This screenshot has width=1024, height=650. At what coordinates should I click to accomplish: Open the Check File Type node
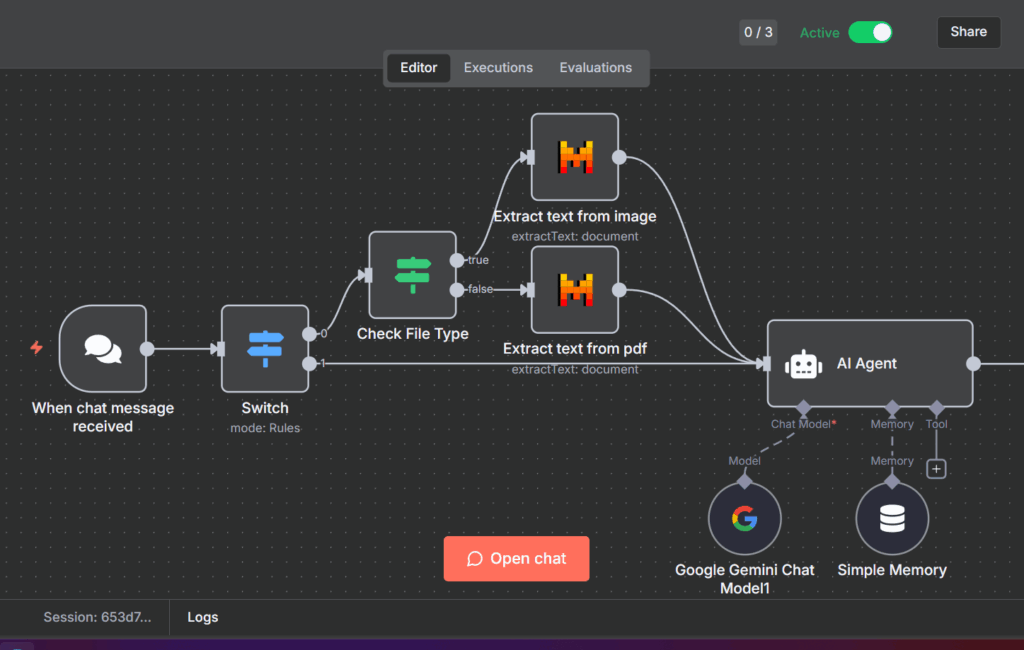tap(412, 274)
